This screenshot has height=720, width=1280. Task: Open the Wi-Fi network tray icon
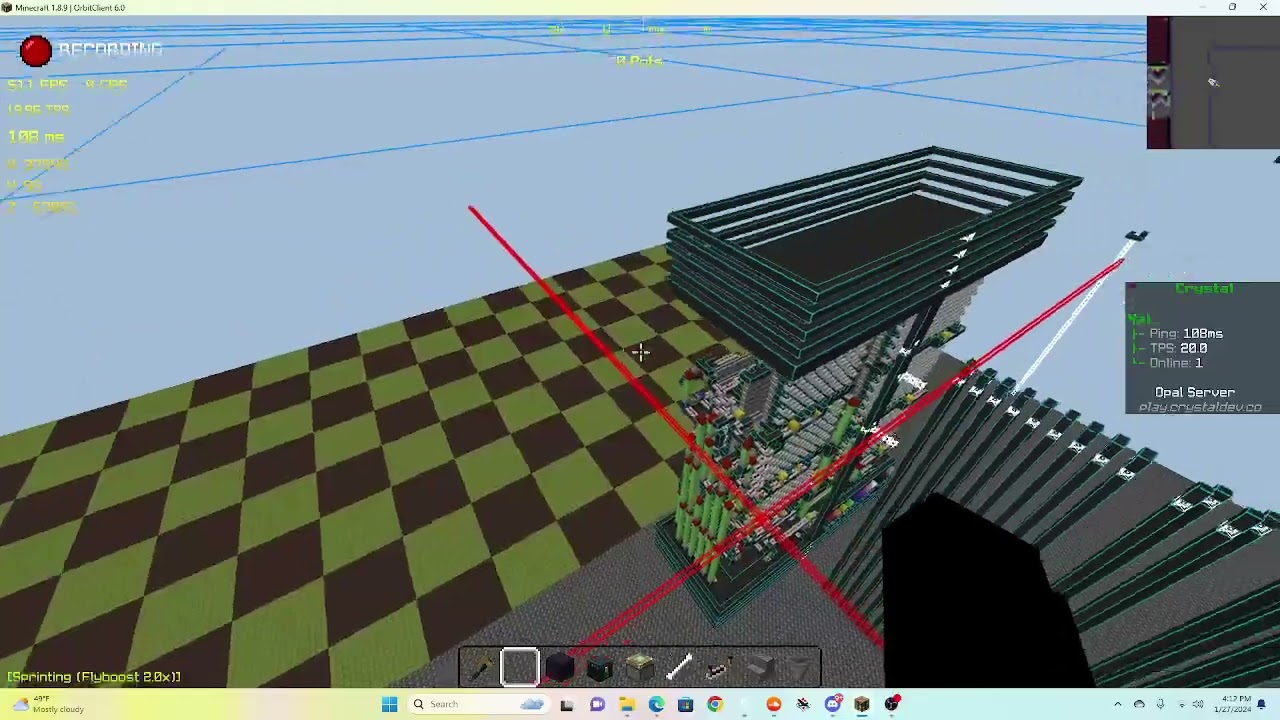click(x=1181, y=704)
